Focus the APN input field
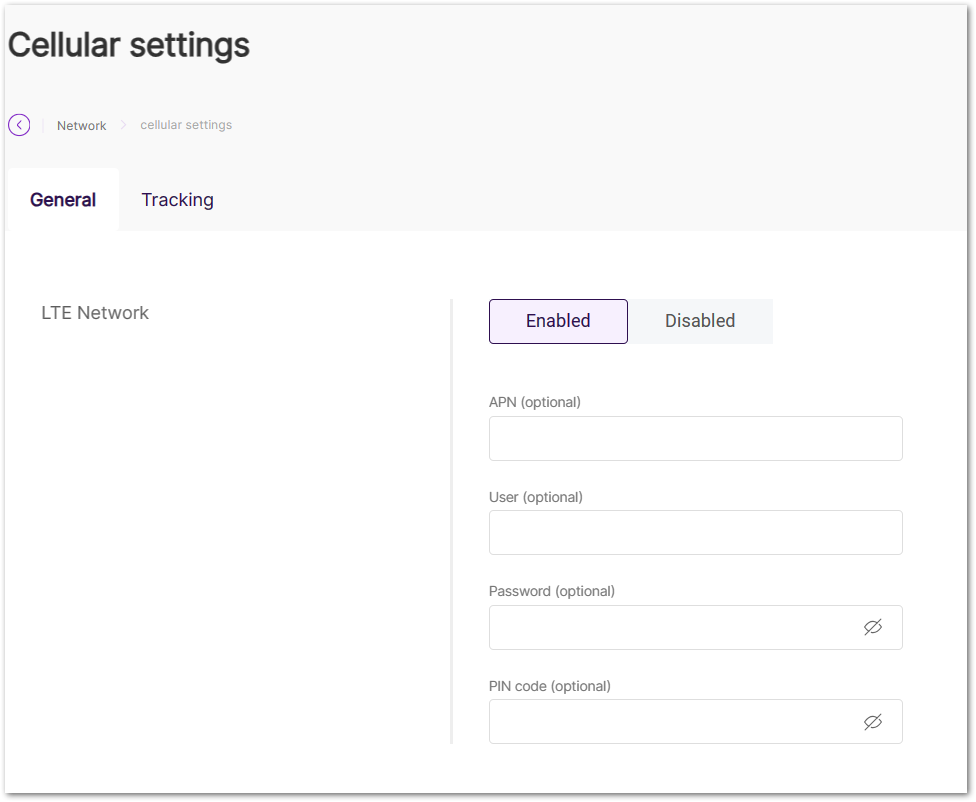 click(695, 438)
